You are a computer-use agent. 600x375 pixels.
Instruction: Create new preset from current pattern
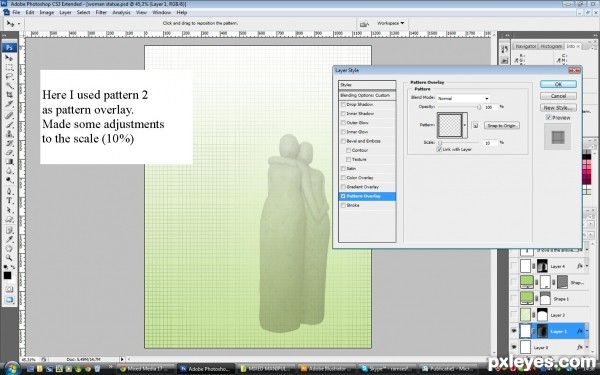pyautogui.click(x=475, y=125)
